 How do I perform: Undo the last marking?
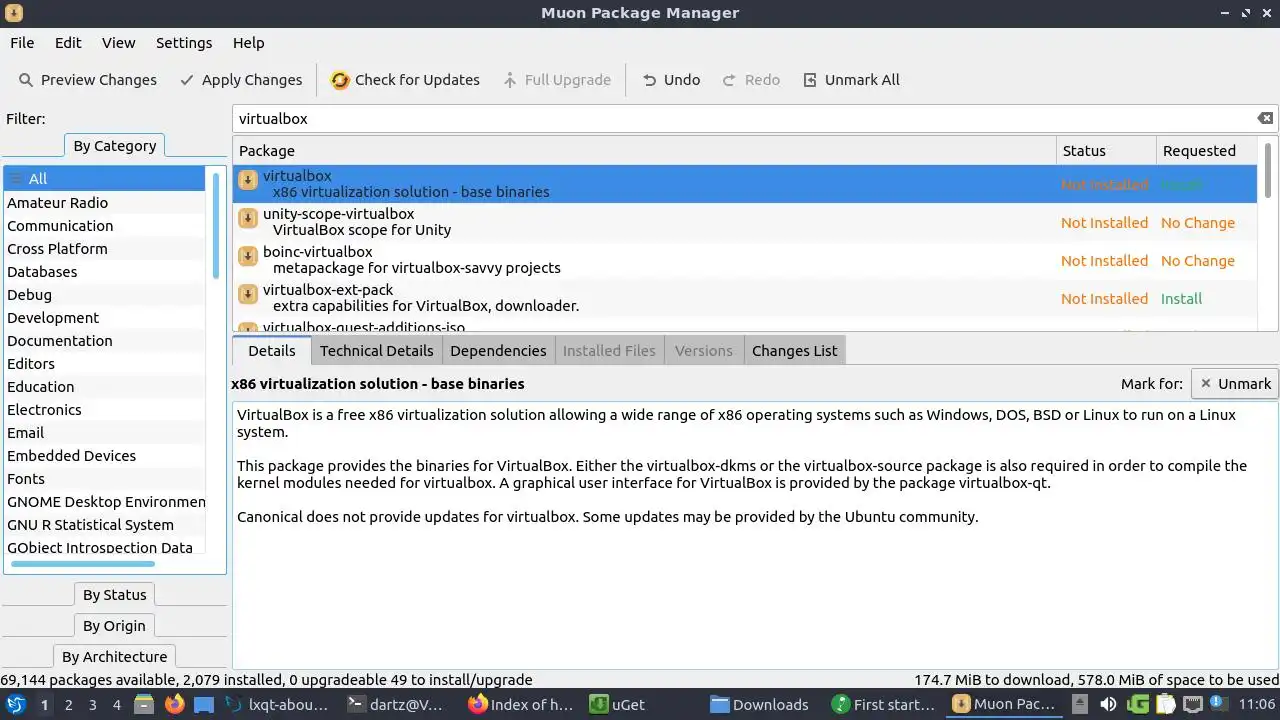point(671,80)
